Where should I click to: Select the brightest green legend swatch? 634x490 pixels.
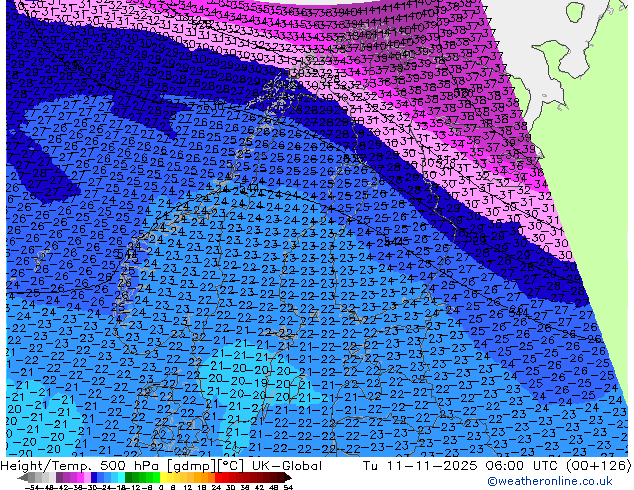(156, 478)
